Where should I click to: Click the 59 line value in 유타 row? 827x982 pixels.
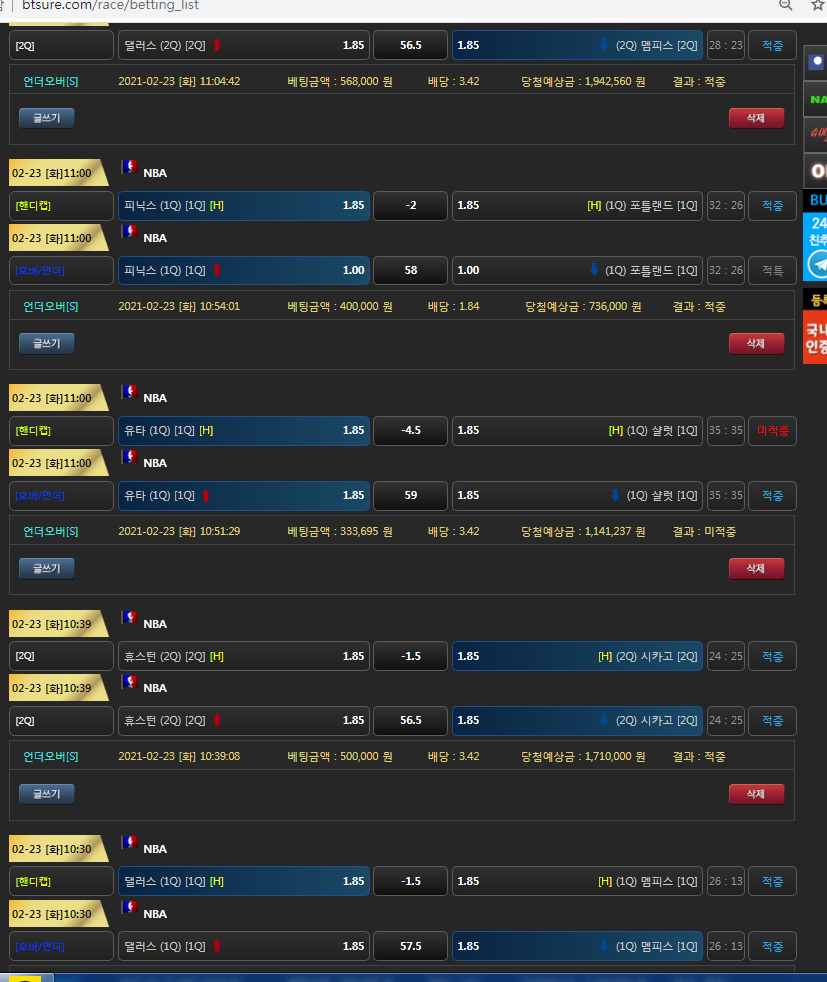(410, 496)
